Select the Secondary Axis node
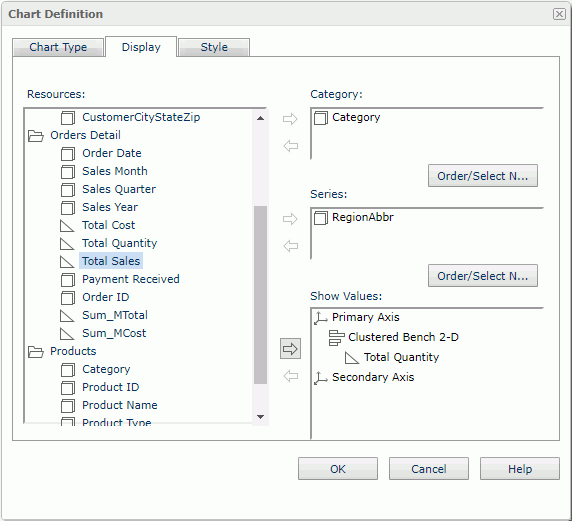 373,377
